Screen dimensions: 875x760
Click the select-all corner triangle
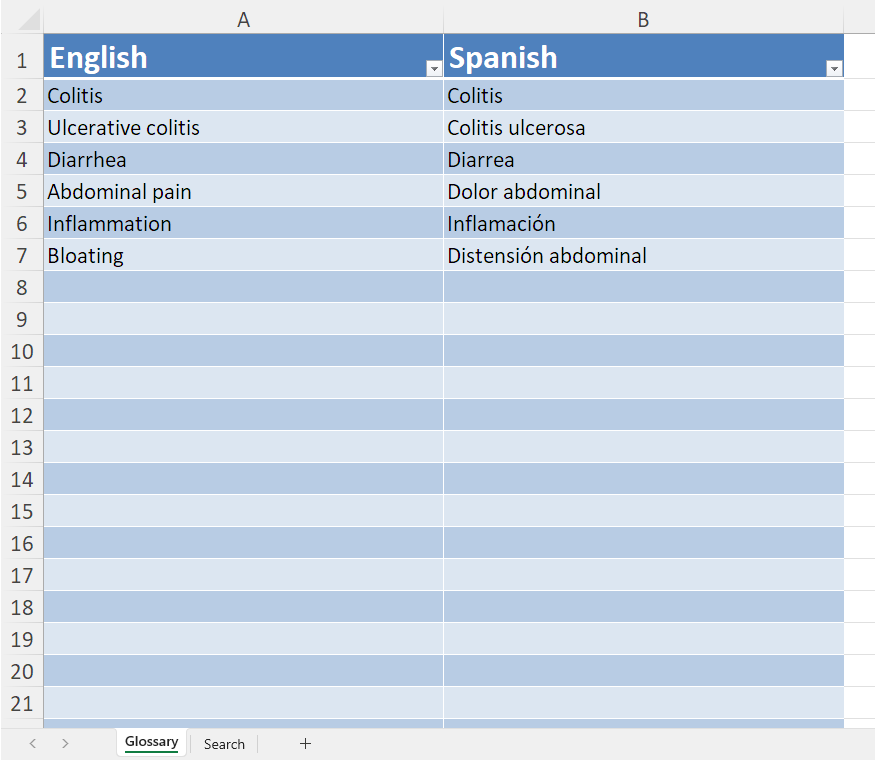click(30, 19)
